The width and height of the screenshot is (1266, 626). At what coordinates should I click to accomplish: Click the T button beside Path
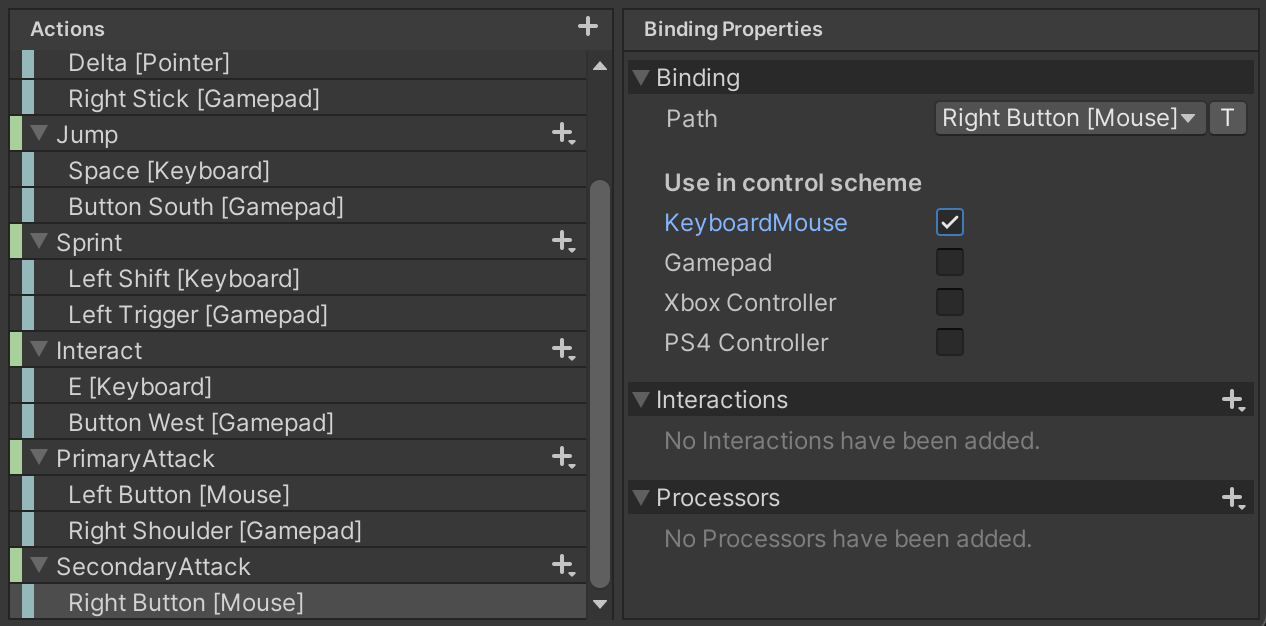[1227, 118]
